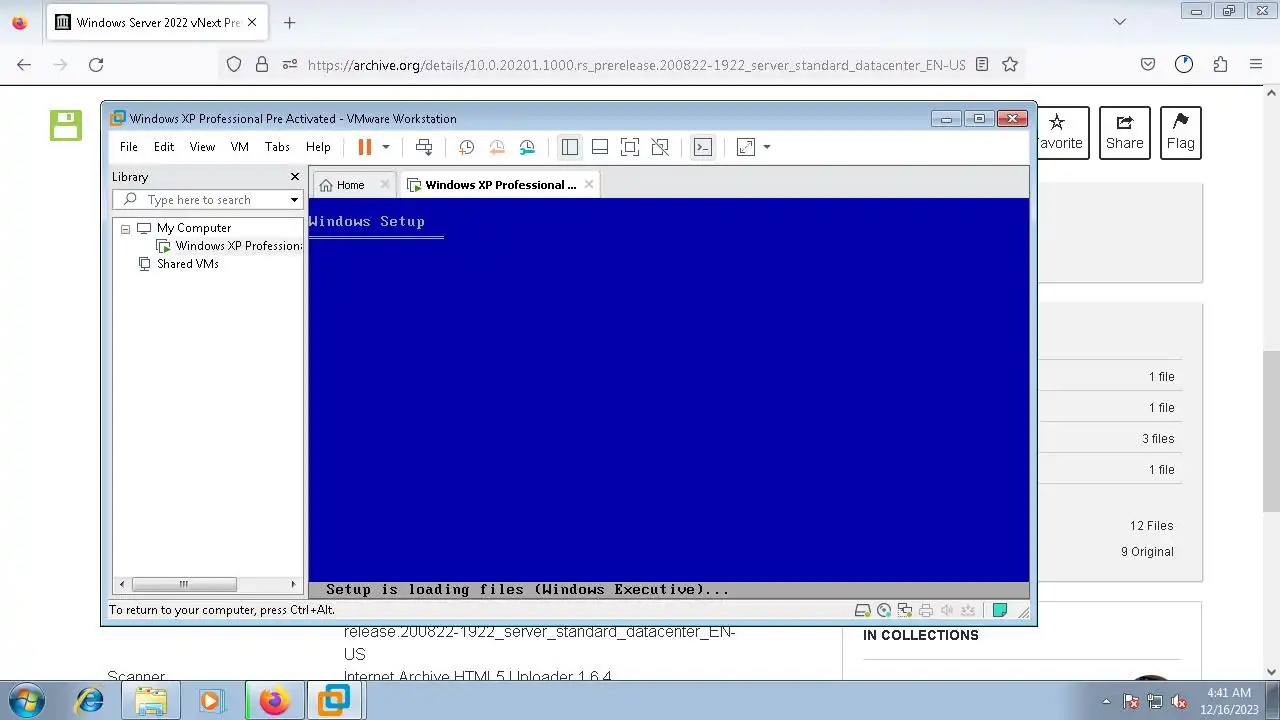Image resolution: width=1280 pixels, height=720 pixels.
Task: Take a snapshot with the clock-plus icon
Action: (x=466, y=147)
